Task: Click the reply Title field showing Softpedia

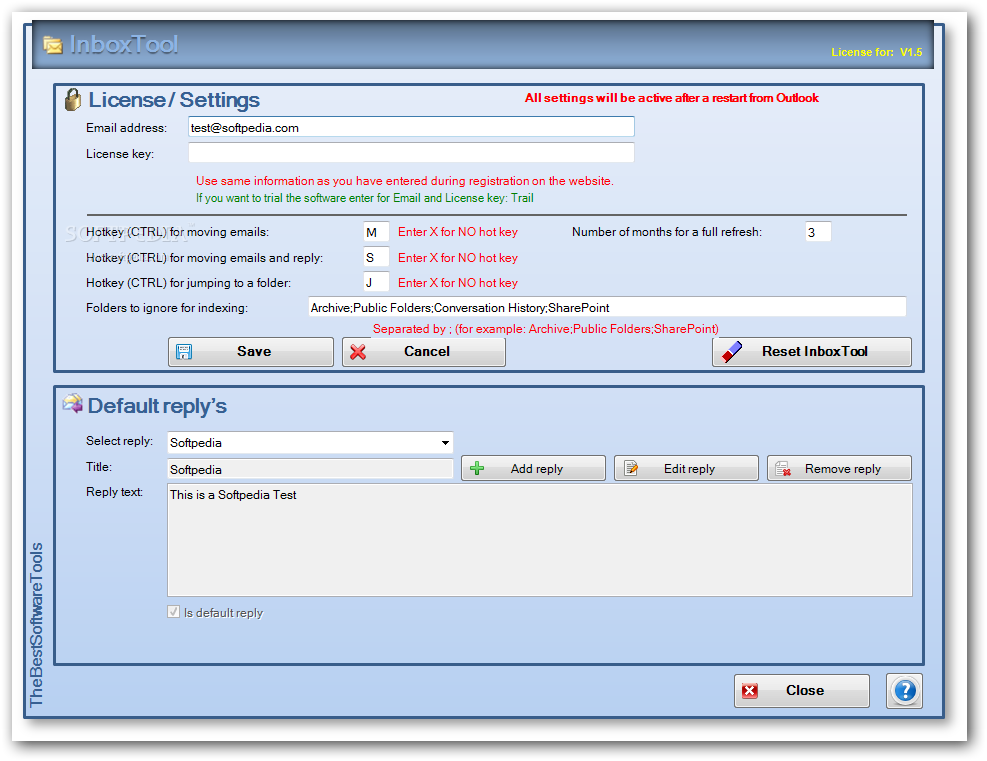Action: tap(310, 469)
